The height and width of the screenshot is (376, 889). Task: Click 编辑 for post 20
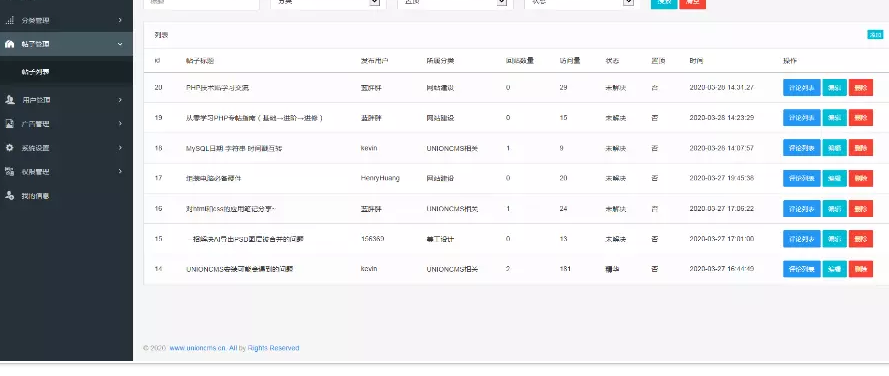[x=834, y=87]
